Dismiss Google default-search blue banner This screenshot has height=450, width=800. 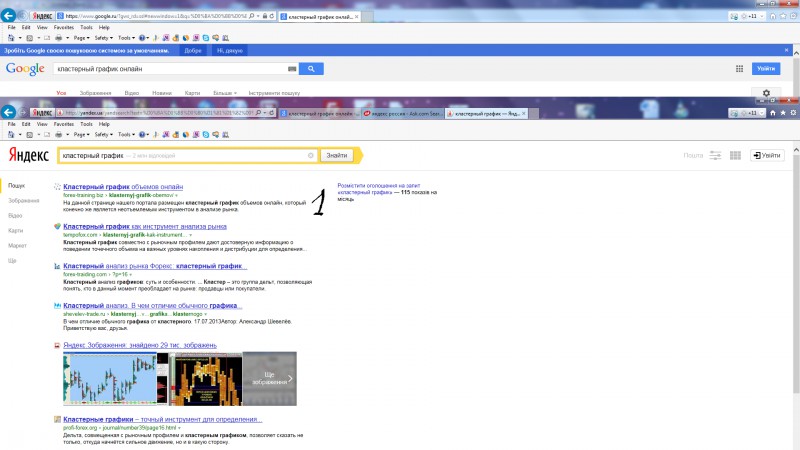click(786, 50)
